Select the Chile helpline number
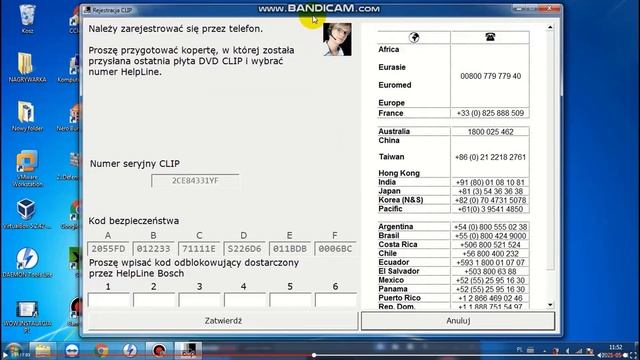Image resolution: width=640 pixels, height=360 pixels. point(490,253)
